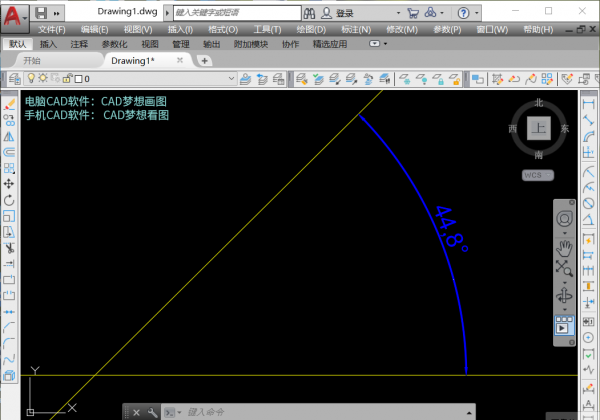This screenshot has height=420, width=600.
Task: Open the sign-in 登录 dropdown
Action: 398,13
